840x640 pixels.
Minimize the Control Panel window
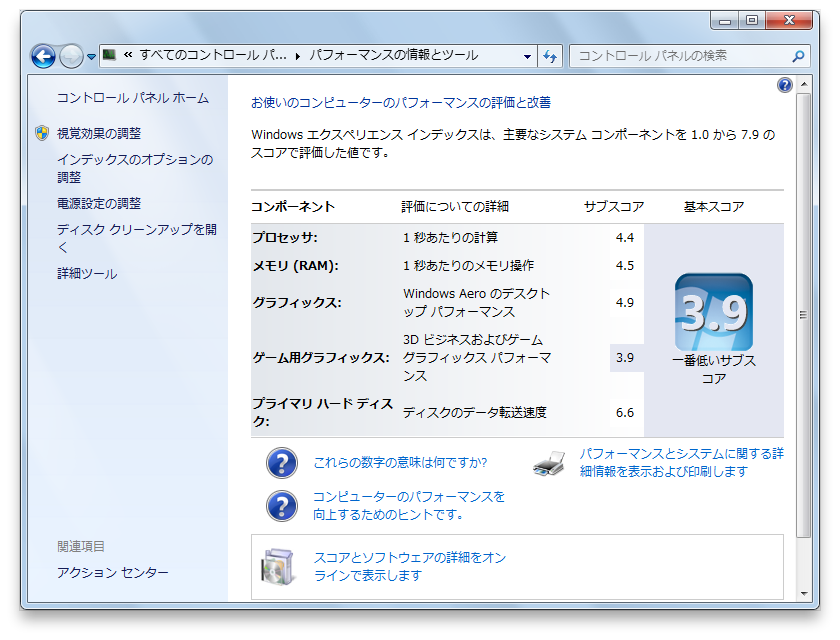(x=725, y=20)
